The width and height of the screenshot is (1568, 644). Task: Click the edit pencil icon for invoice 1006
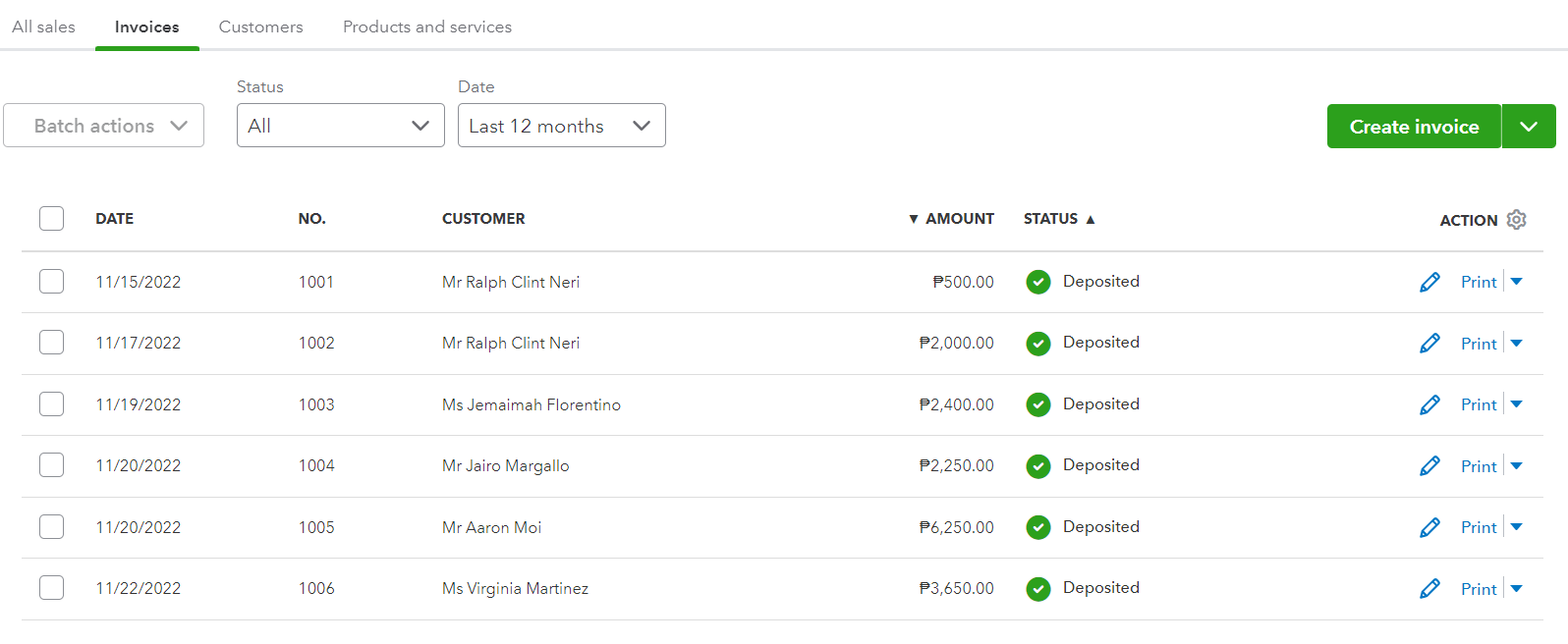[x=1429, y=588]
